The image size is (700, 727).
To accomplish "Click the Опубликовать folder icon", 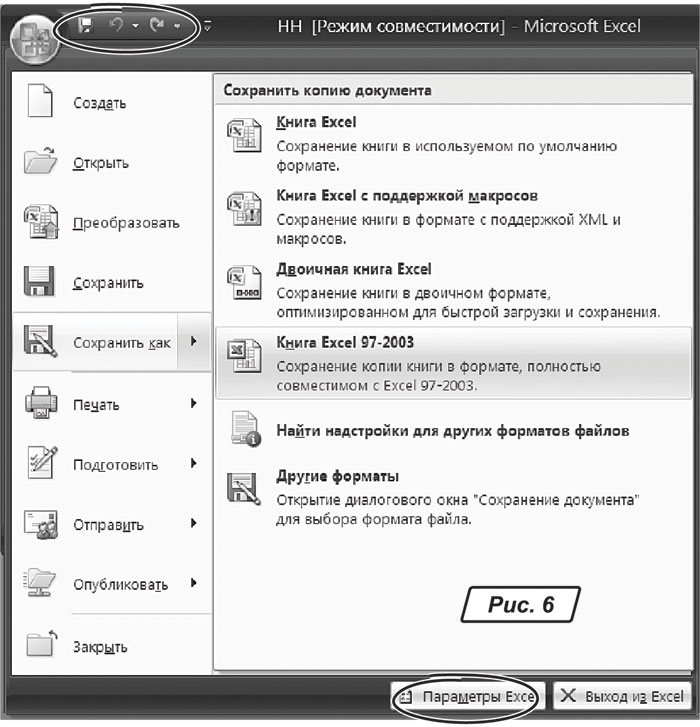I will coord(40,585).
